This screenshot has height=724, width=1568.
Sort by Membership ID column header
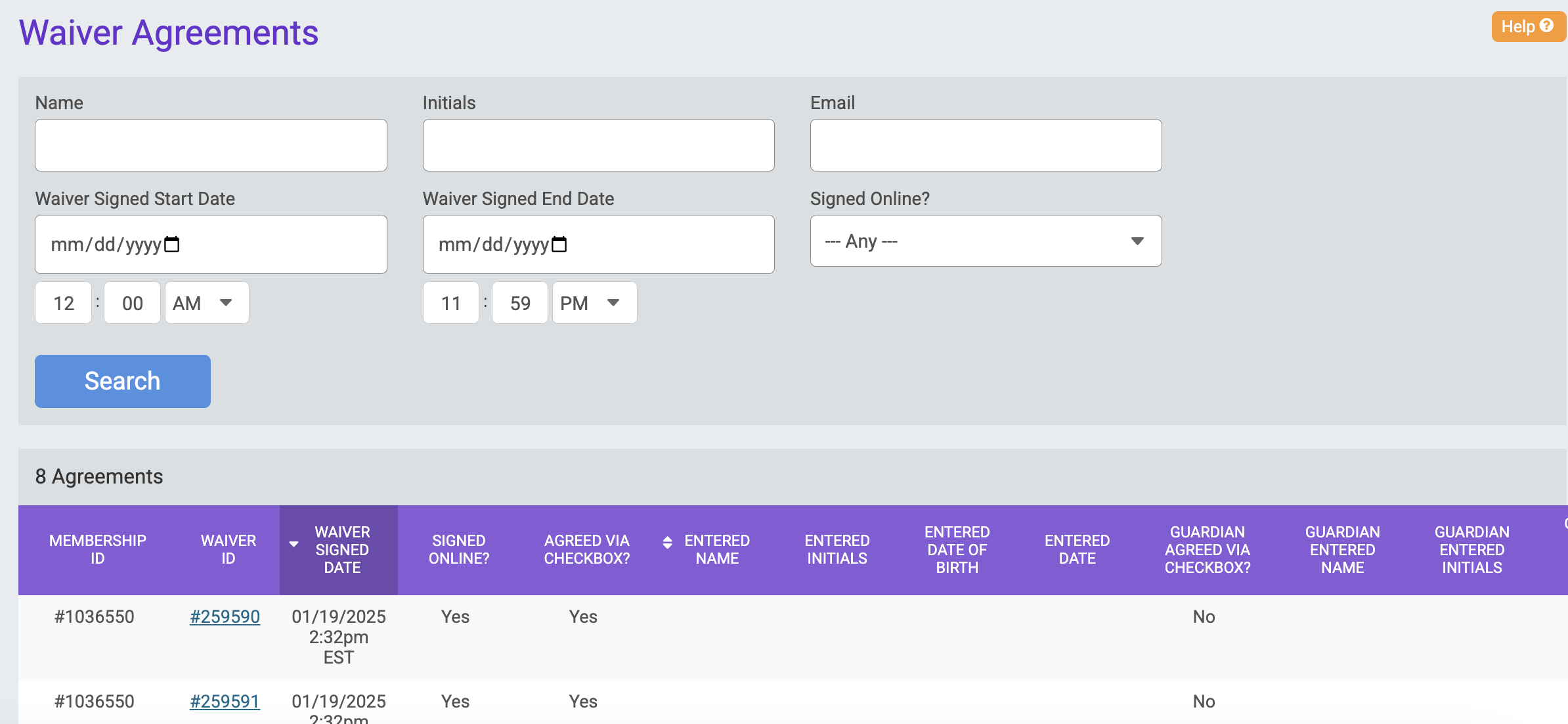coord(97,549)
